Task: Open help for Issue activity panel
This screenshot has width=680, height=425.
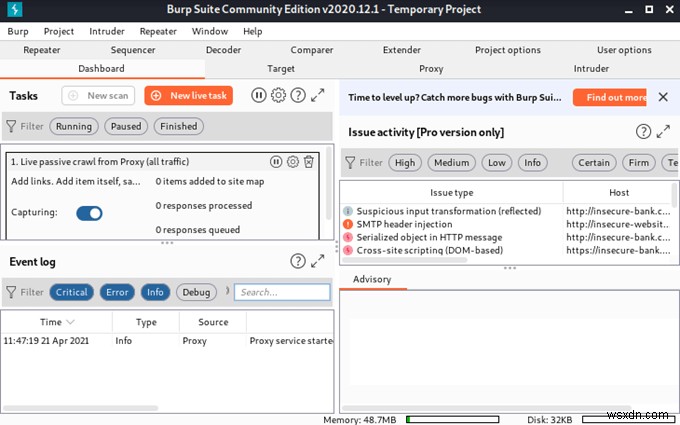Action: tap(644, 131)
